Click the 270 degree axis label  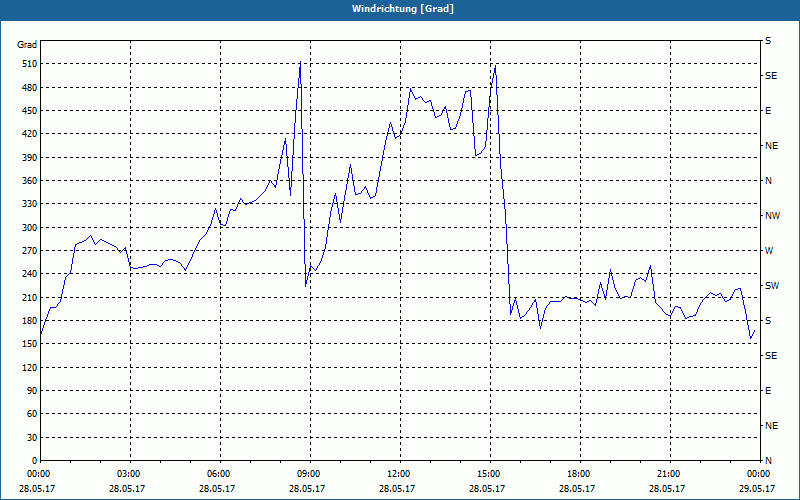coord(30,251)
